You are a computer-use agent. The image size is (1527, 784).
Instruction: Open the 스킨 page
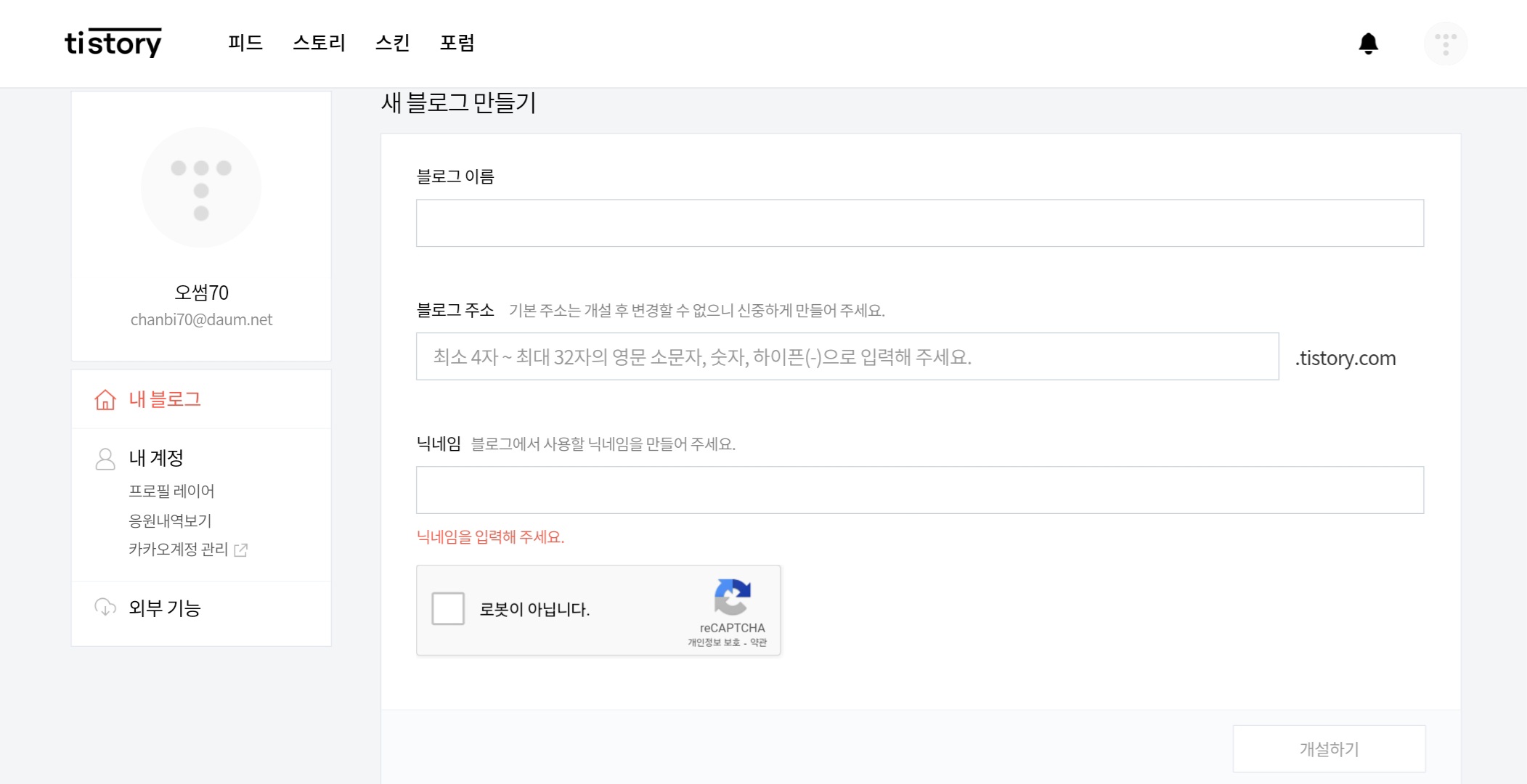392,43
